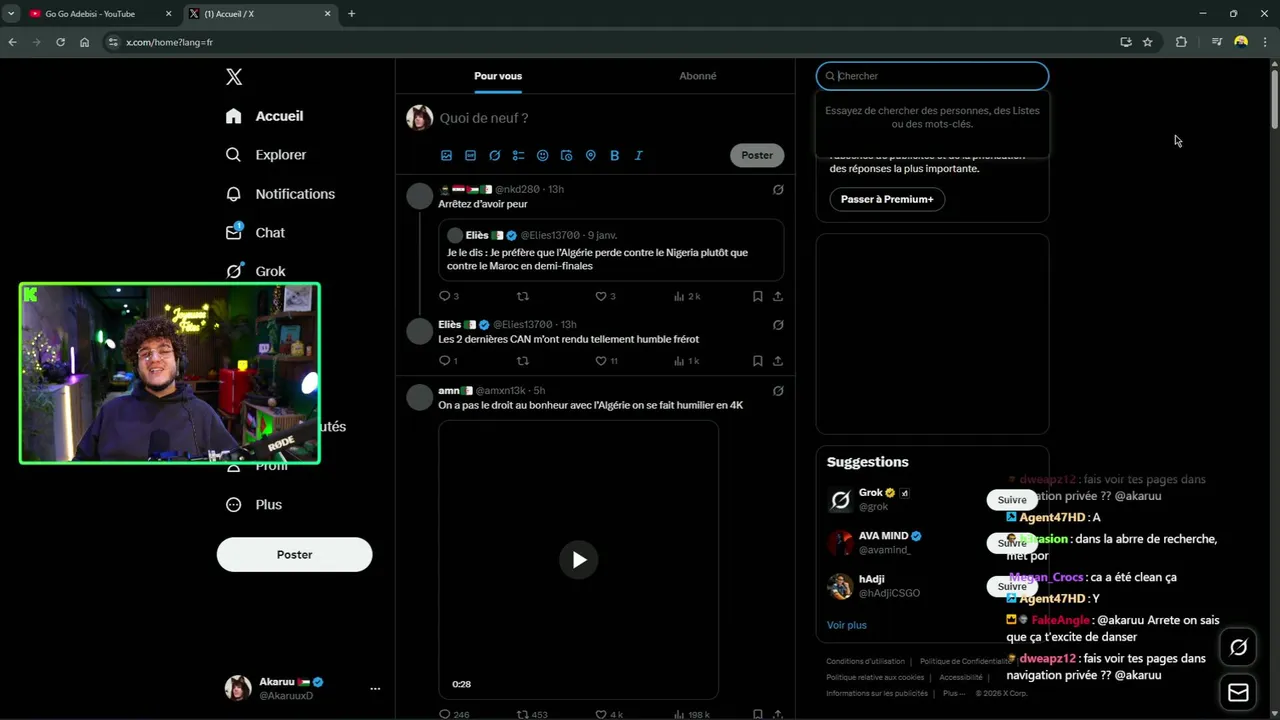
Task: Share Eliès humble frérot post
Action: click(778, 361)
